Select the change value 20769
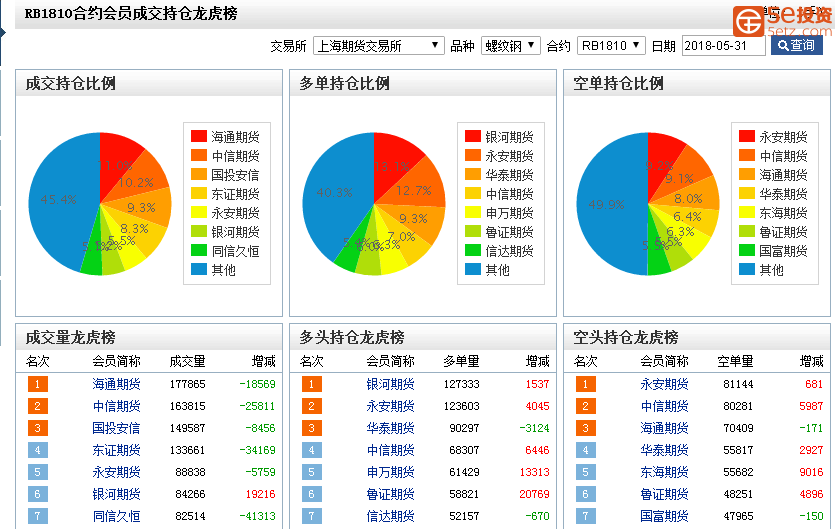Viewport: 840px width, 529px height. (x=534, y=494)
